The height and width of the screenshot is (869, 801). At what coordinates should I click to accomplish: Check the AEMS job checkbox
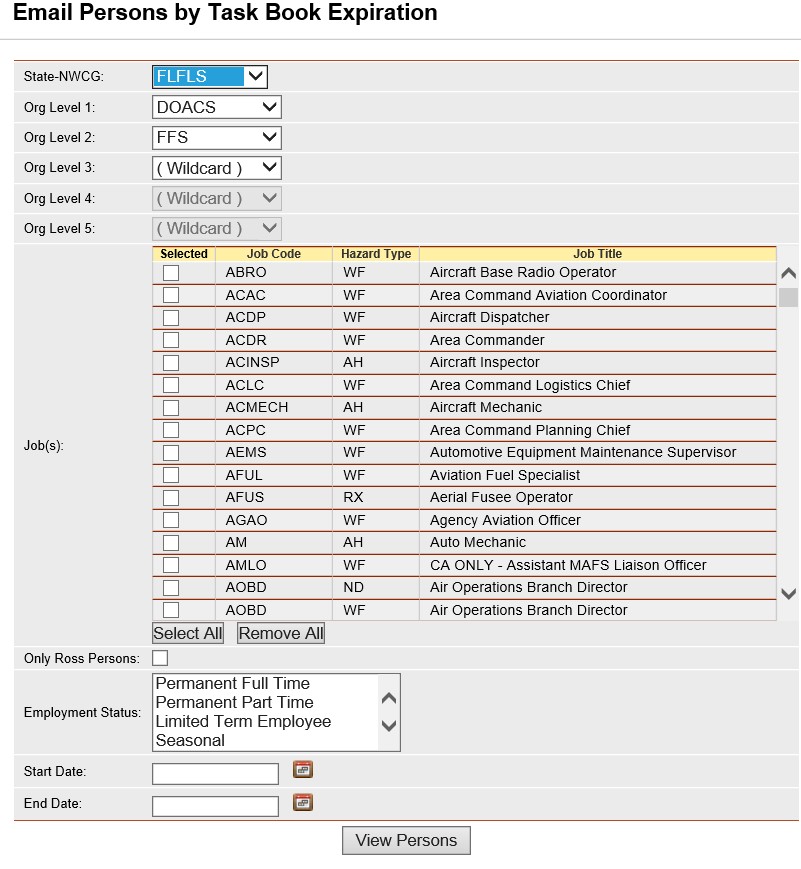[x=171, y=452]
